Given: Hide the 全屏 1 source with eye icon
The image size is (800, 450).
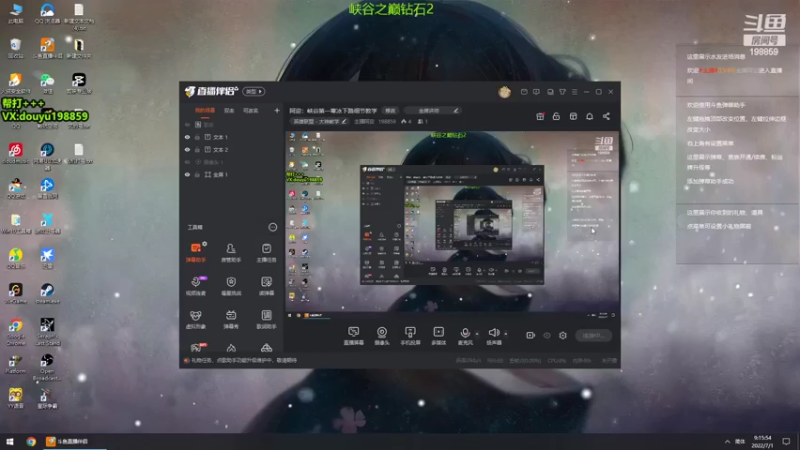Looking at the screenshot, I should pyautogui.click(x=187, y=174).
